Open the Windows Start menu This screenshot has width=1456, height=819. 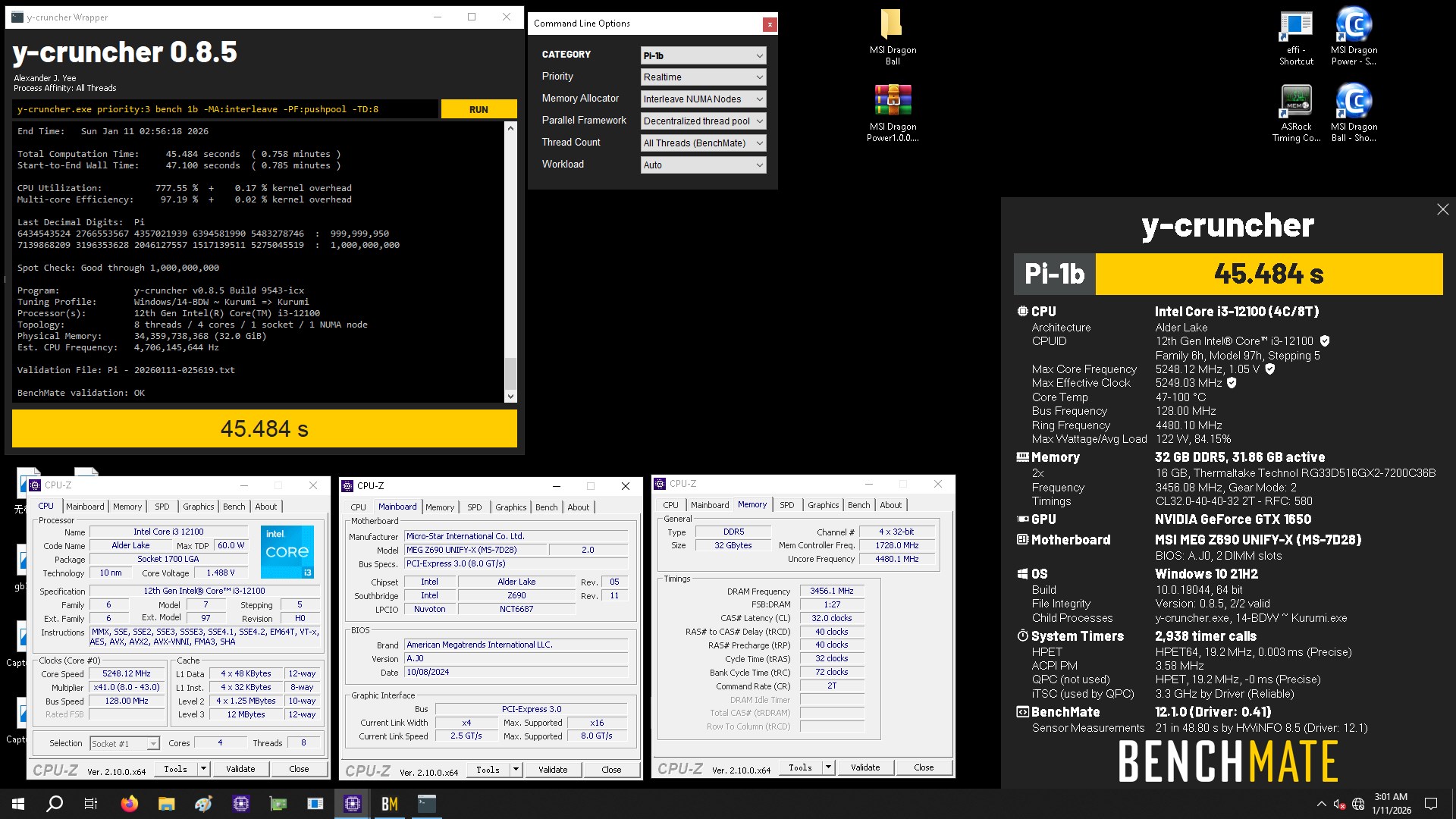18,804
